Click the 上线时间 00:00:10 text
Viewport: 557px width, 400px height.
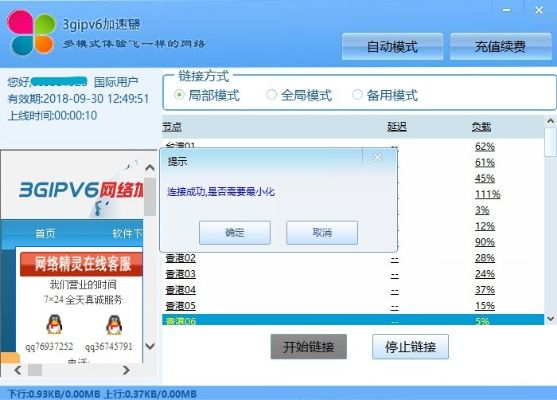tap(52, 115)
